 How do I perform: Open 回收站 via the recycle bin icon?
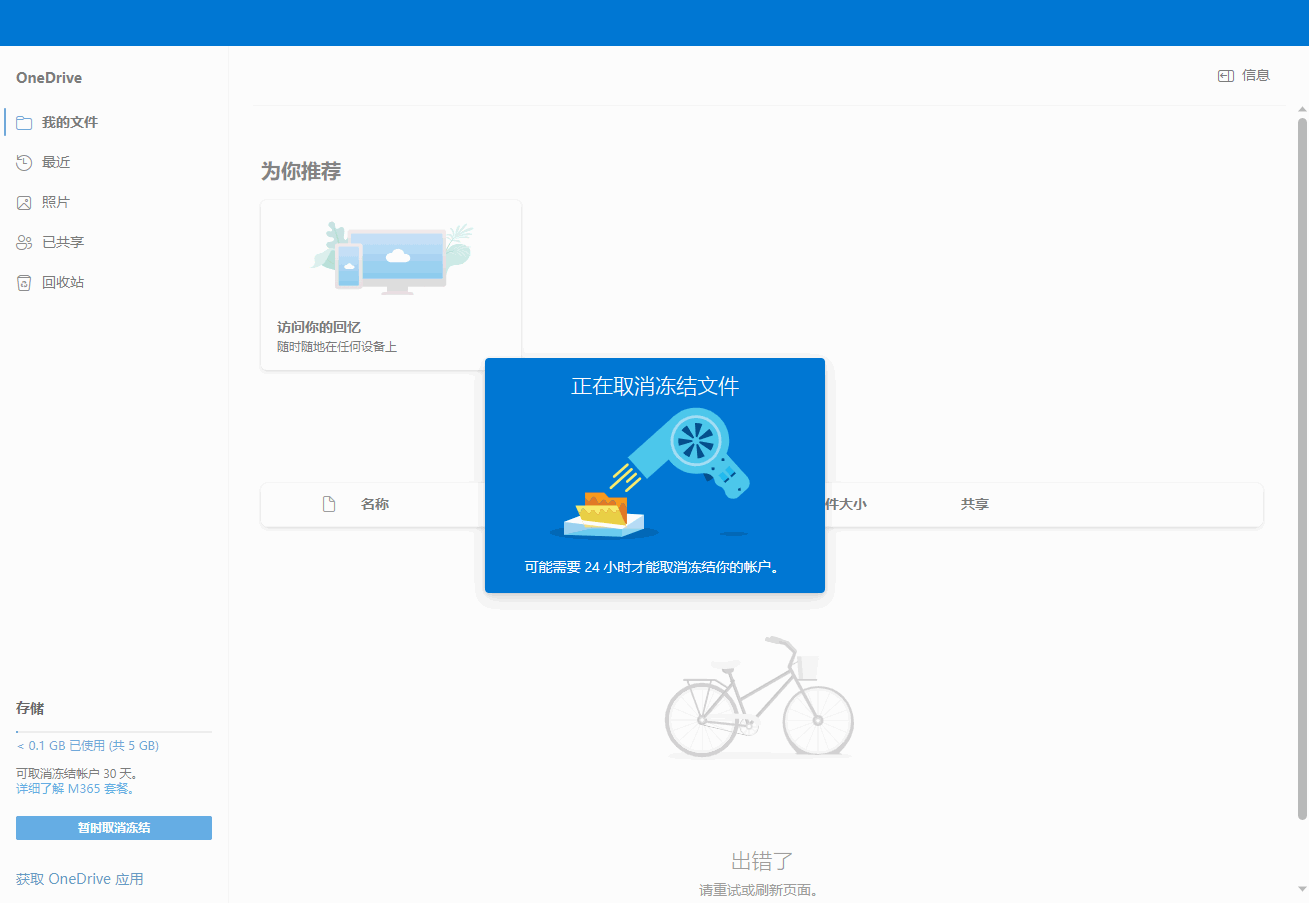pyautogui.click(x=24, y=283)
